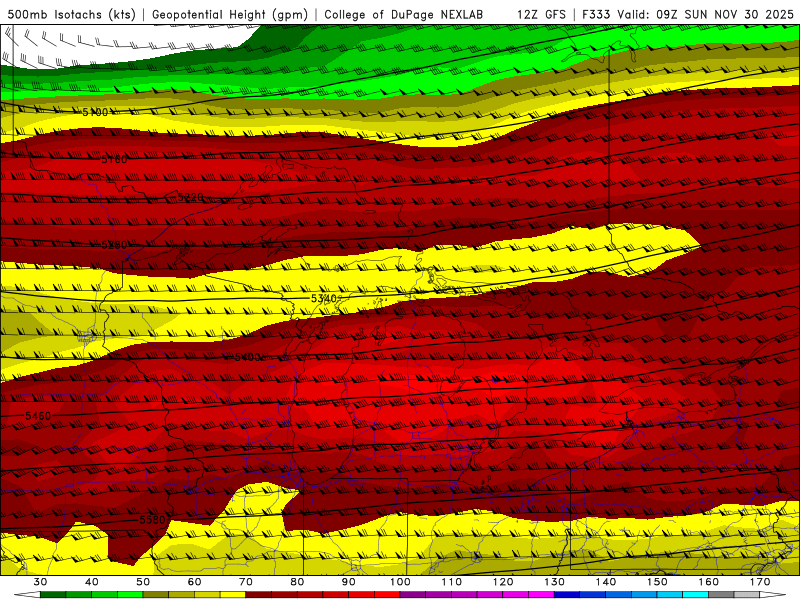Image resolution: width=800 pixels, height=600 pixels.
Task: Click the 5280 height contour label
Action: point(114,245)
